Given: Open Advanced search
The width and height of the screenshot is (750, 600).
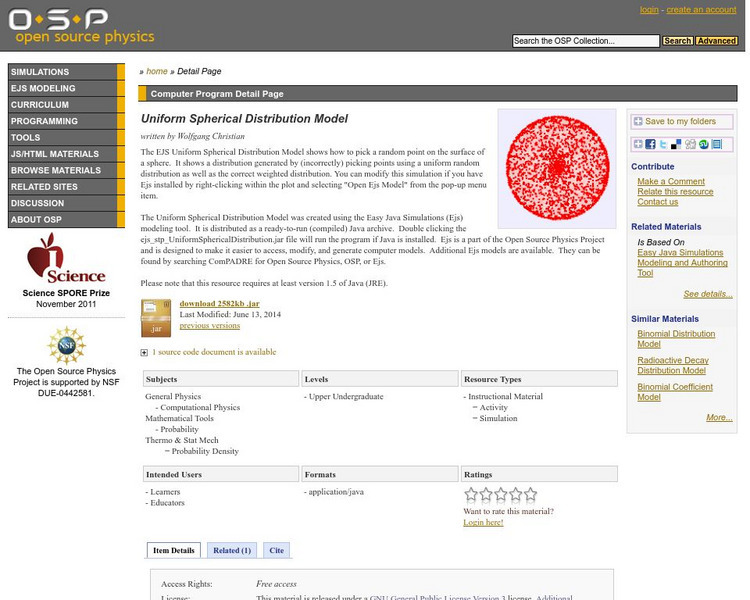Looking at the screenshot, I should click(716, 41).
